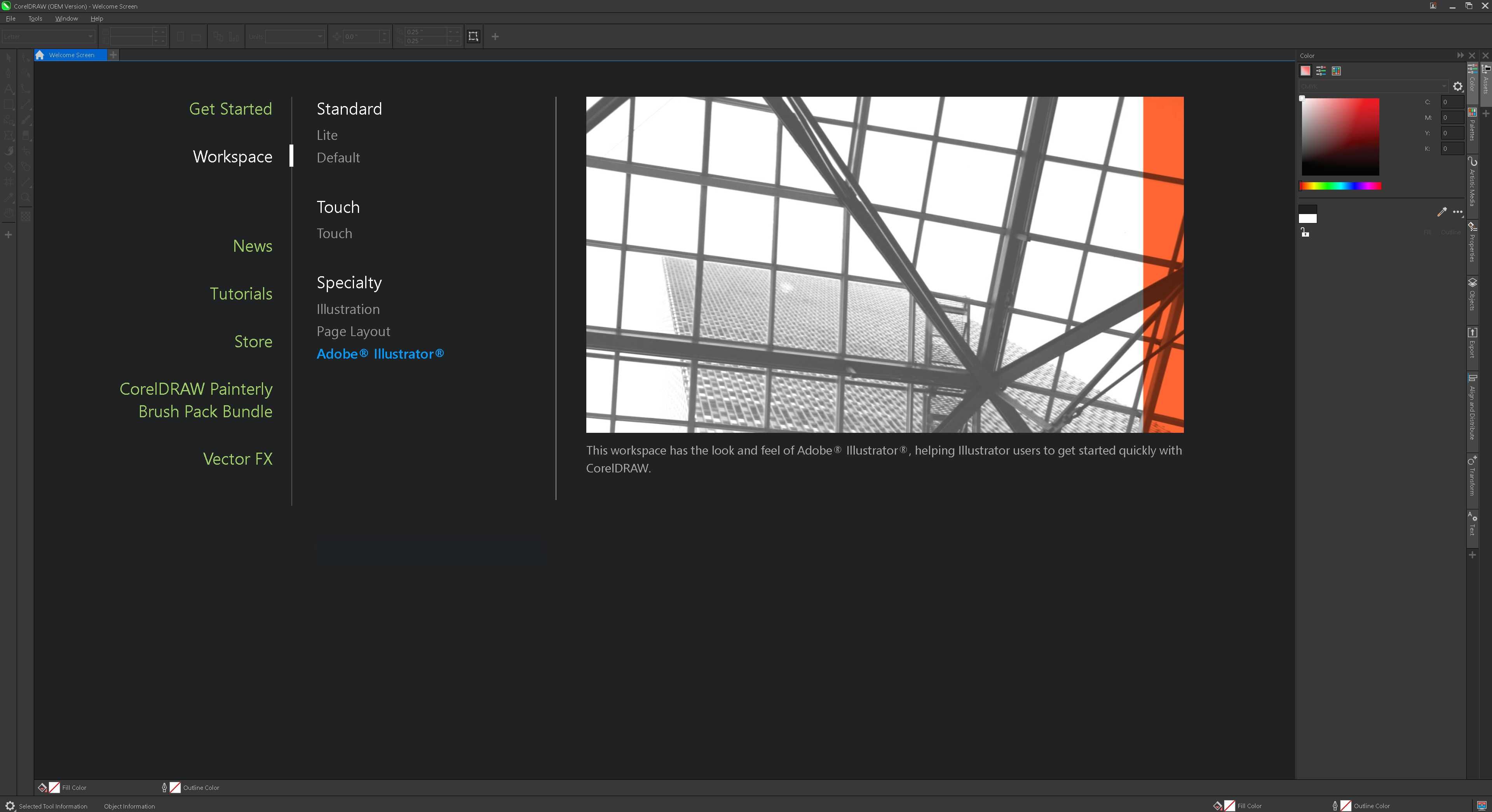This screenshot has height=812, width=1492.
Task: Open the Units dropdown
Action: (295, 37)
